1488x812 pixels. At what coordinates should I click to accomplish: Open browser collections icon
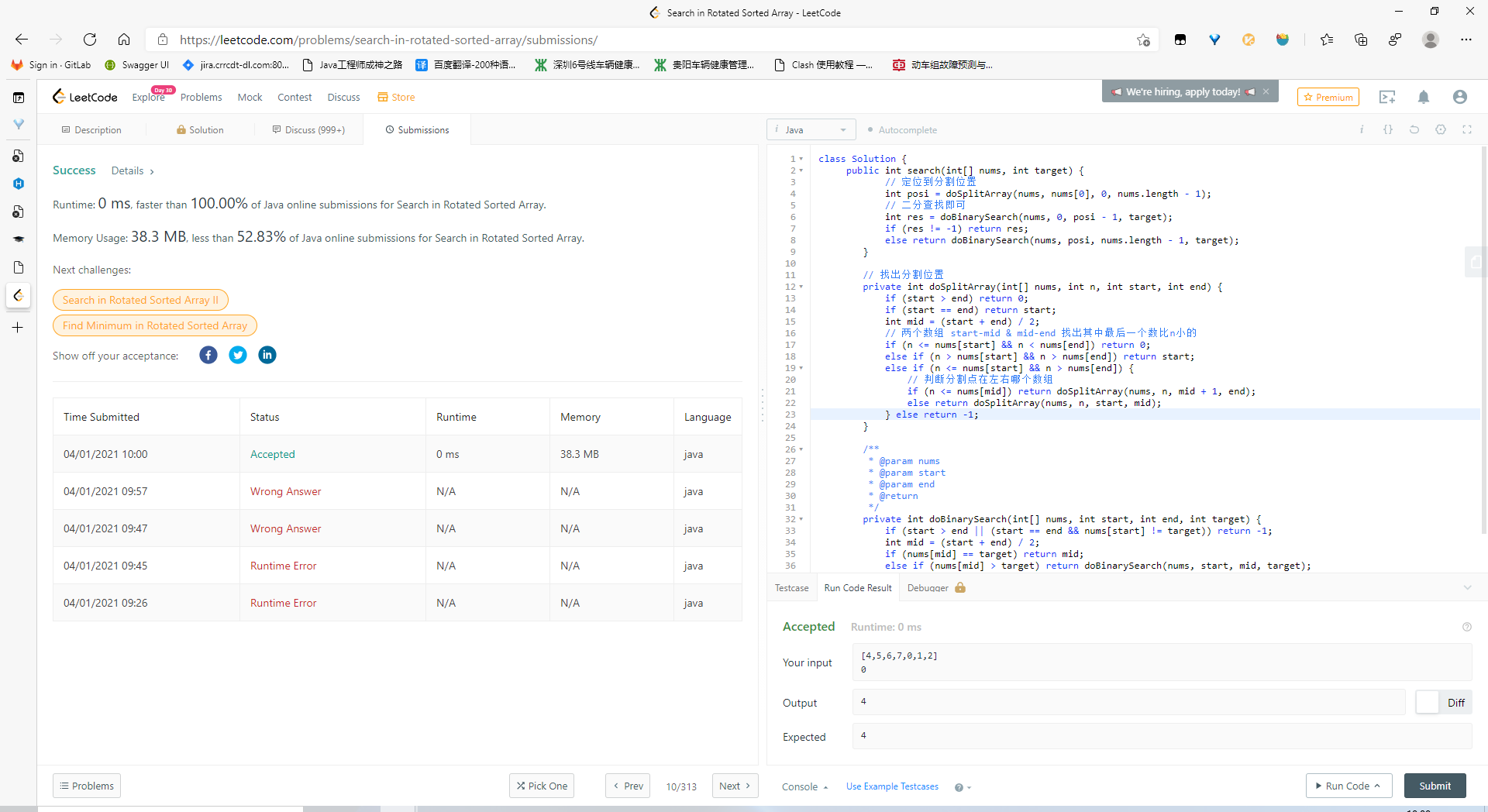point(1361,40)
